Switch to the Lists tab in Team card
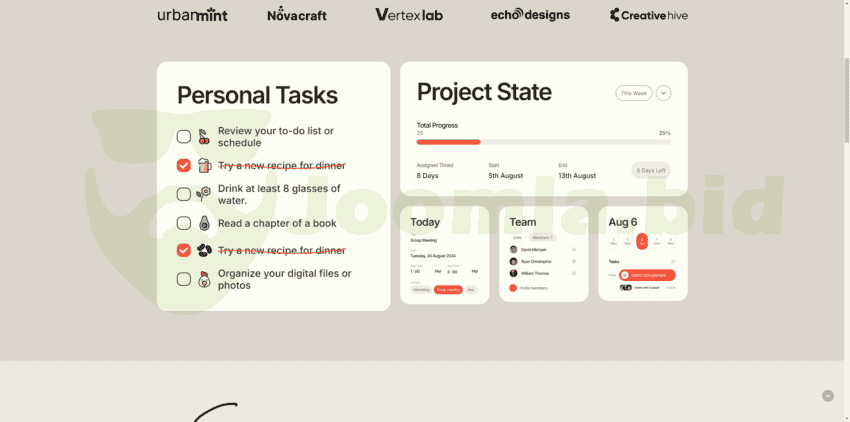 pyautogui.click(x=517, y=237)
